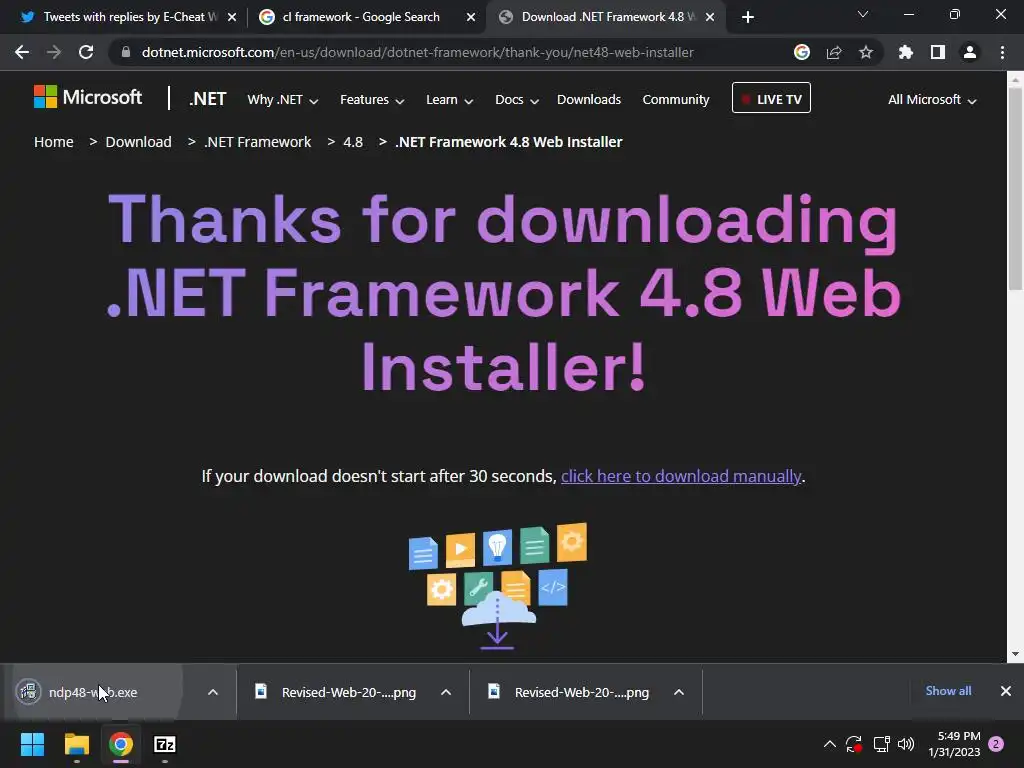The height and width of the screenshot is (768, 1024).
Task: Click 'click here to download manually' link
Action: coord(680,476)
